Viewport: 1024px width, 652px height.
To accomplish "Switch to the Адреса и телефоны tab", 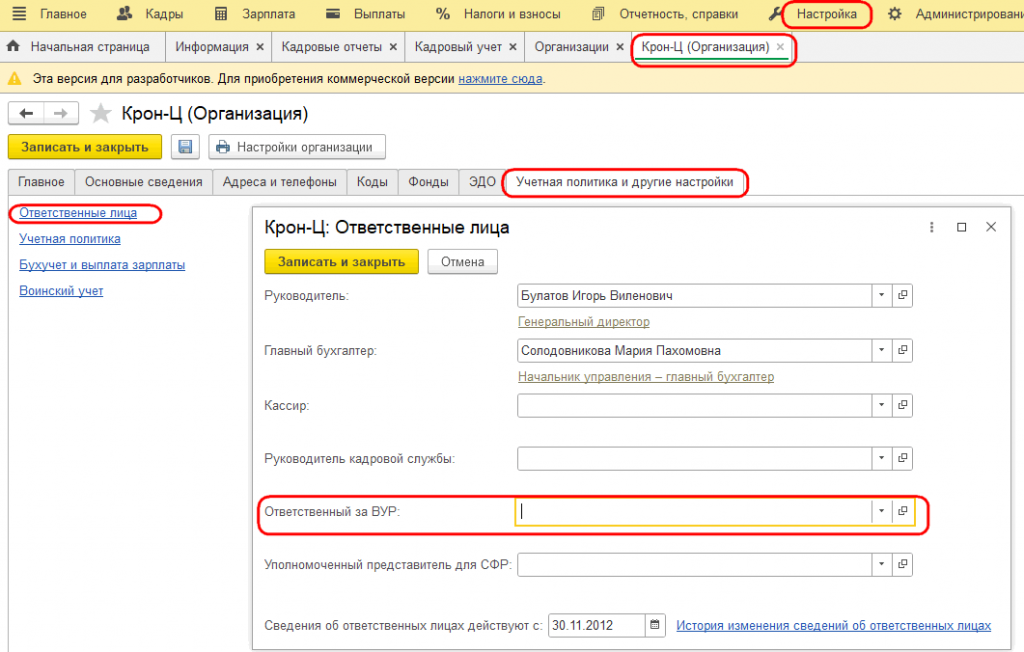I will point(280,182).
